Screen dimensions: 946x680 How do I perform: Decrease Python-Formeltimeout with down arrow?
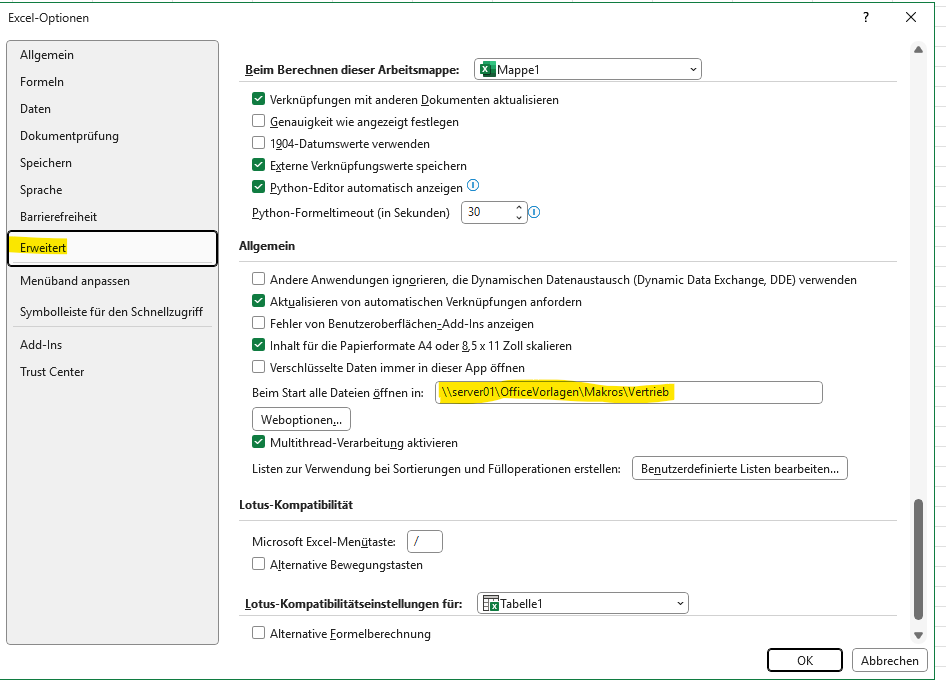point(519,217)
